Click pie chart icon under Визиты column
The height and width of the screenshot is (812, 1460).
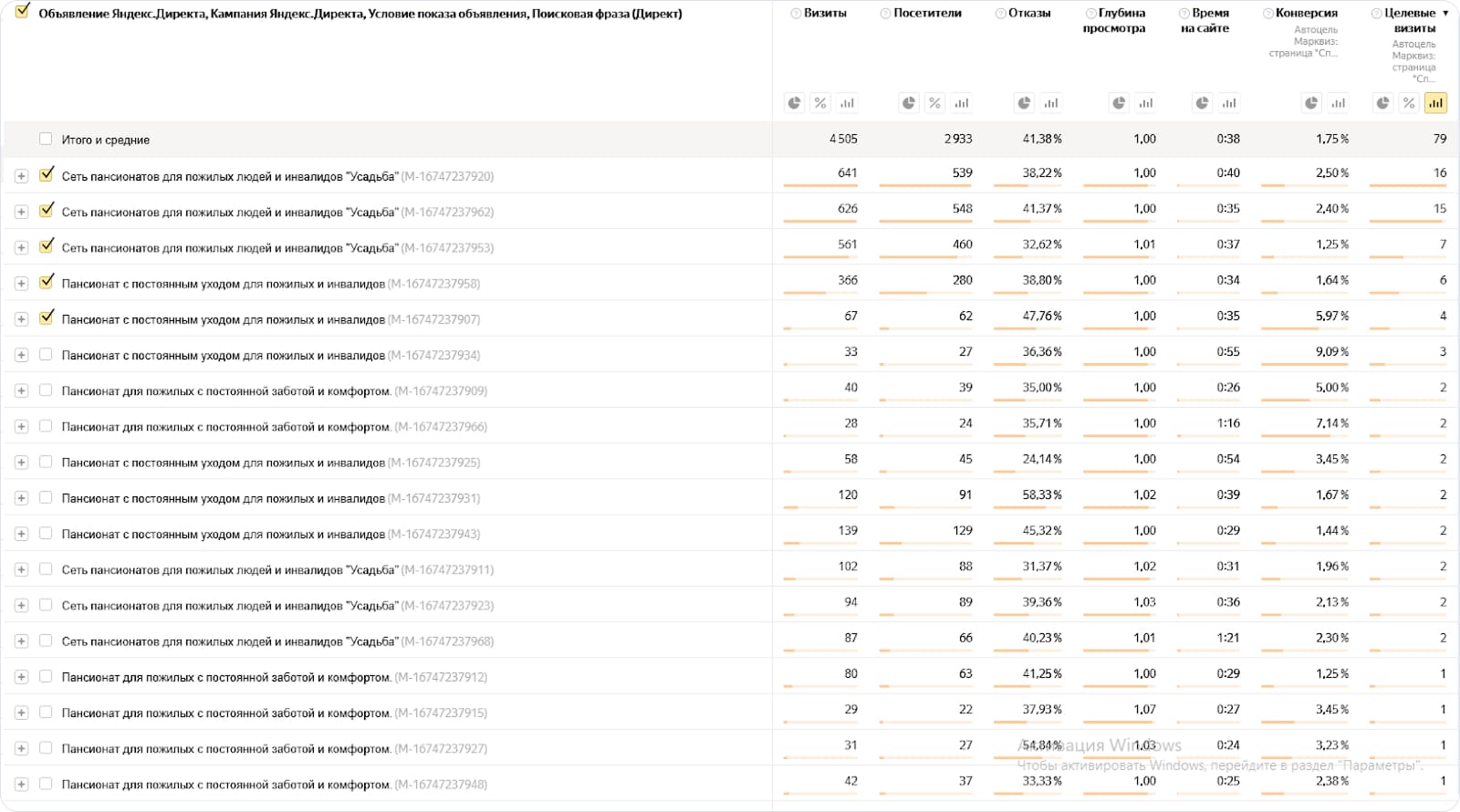[x=794, y=103]
